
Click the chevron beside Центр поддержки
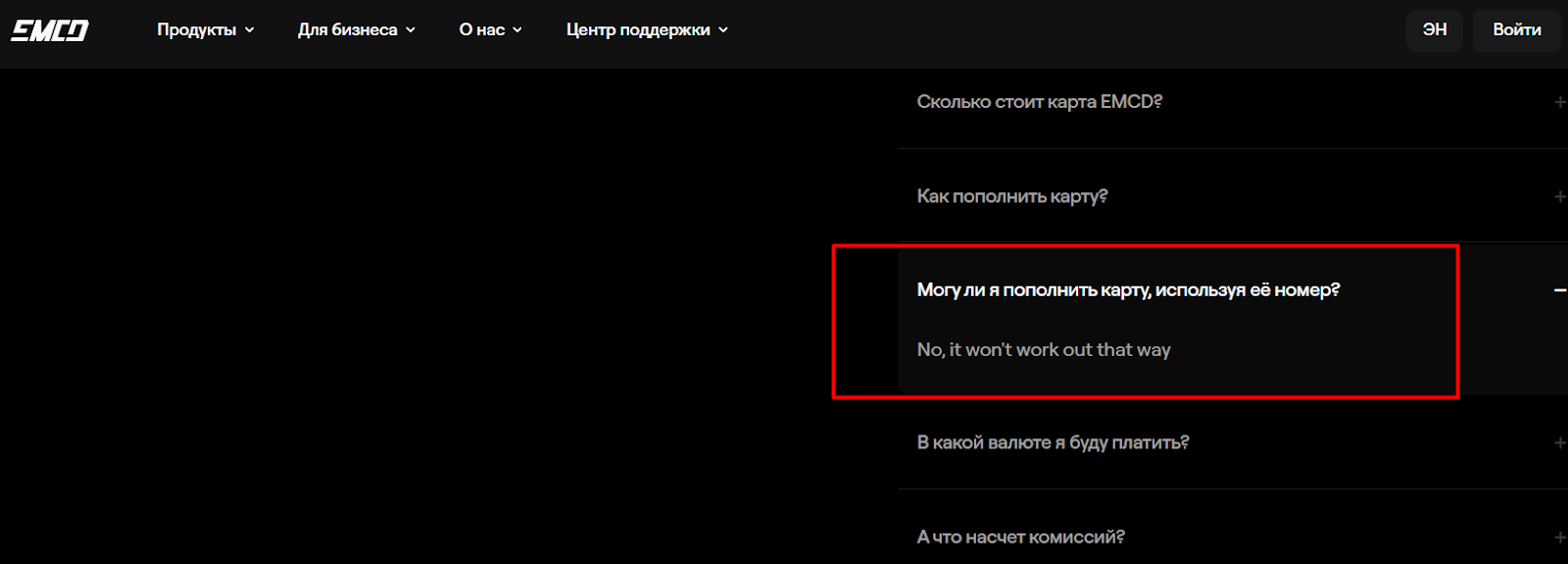point(723,30)
